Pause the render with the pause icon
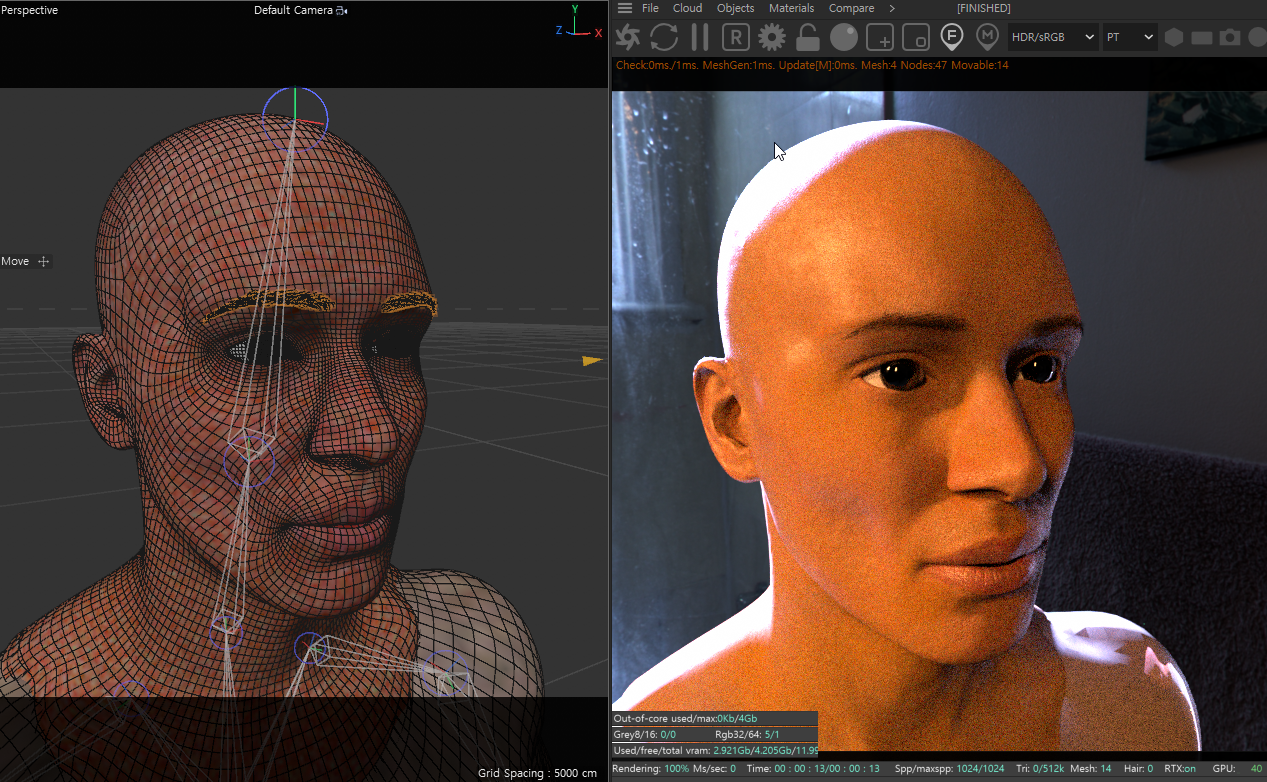Viewport: 1267px width, 782px height. [x=700, y=38]
